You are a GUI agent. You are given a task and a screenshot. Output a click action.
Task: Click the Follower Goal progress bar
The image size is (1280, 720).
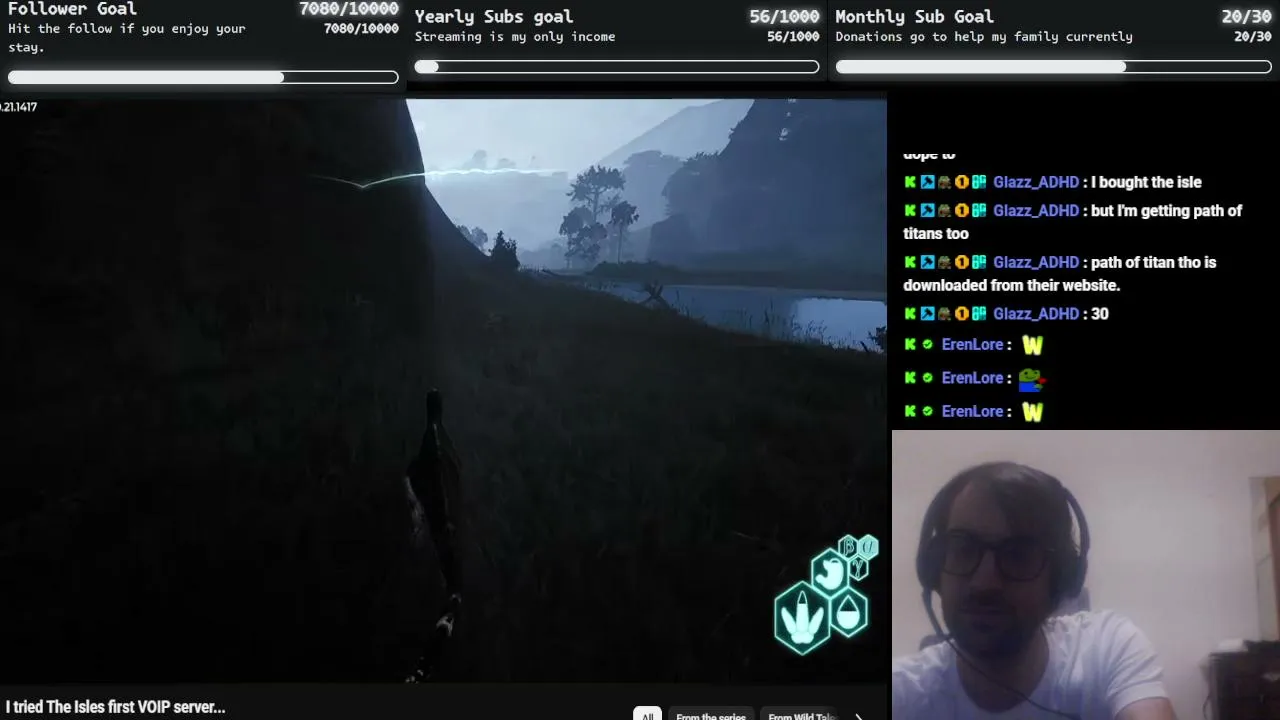(203, 77)
